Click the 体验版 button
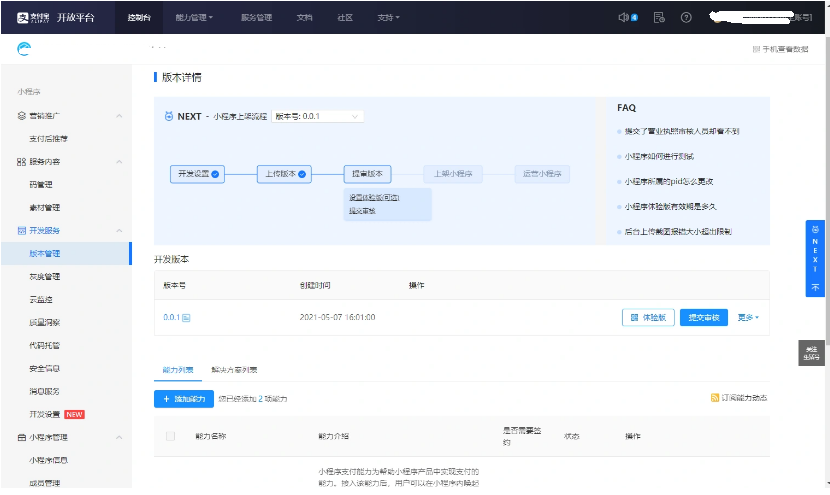The width and height of the screenshot is (830, 495). click(648, 317)
